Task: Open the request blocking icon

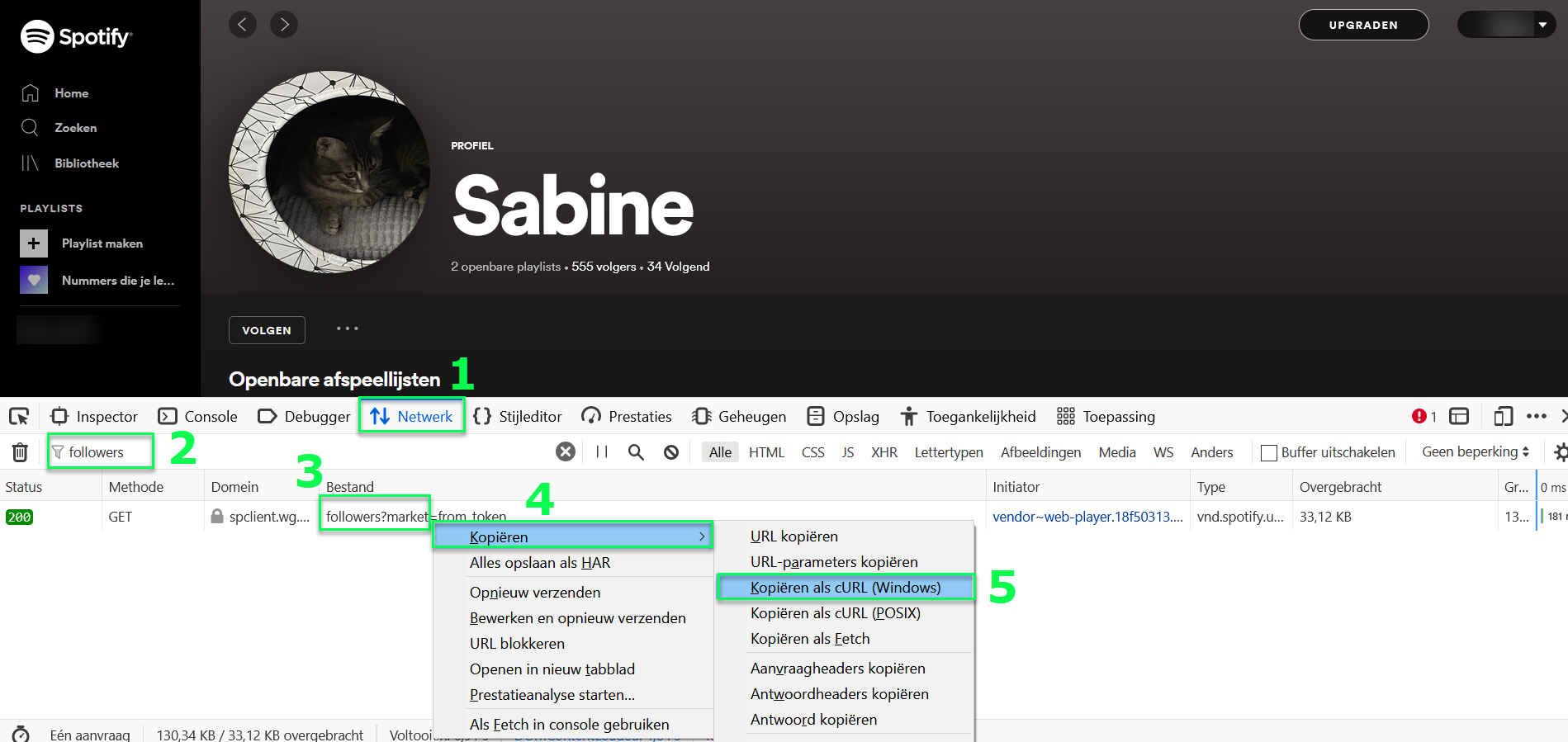Action: pyautogui.click(x=671, y=451)
